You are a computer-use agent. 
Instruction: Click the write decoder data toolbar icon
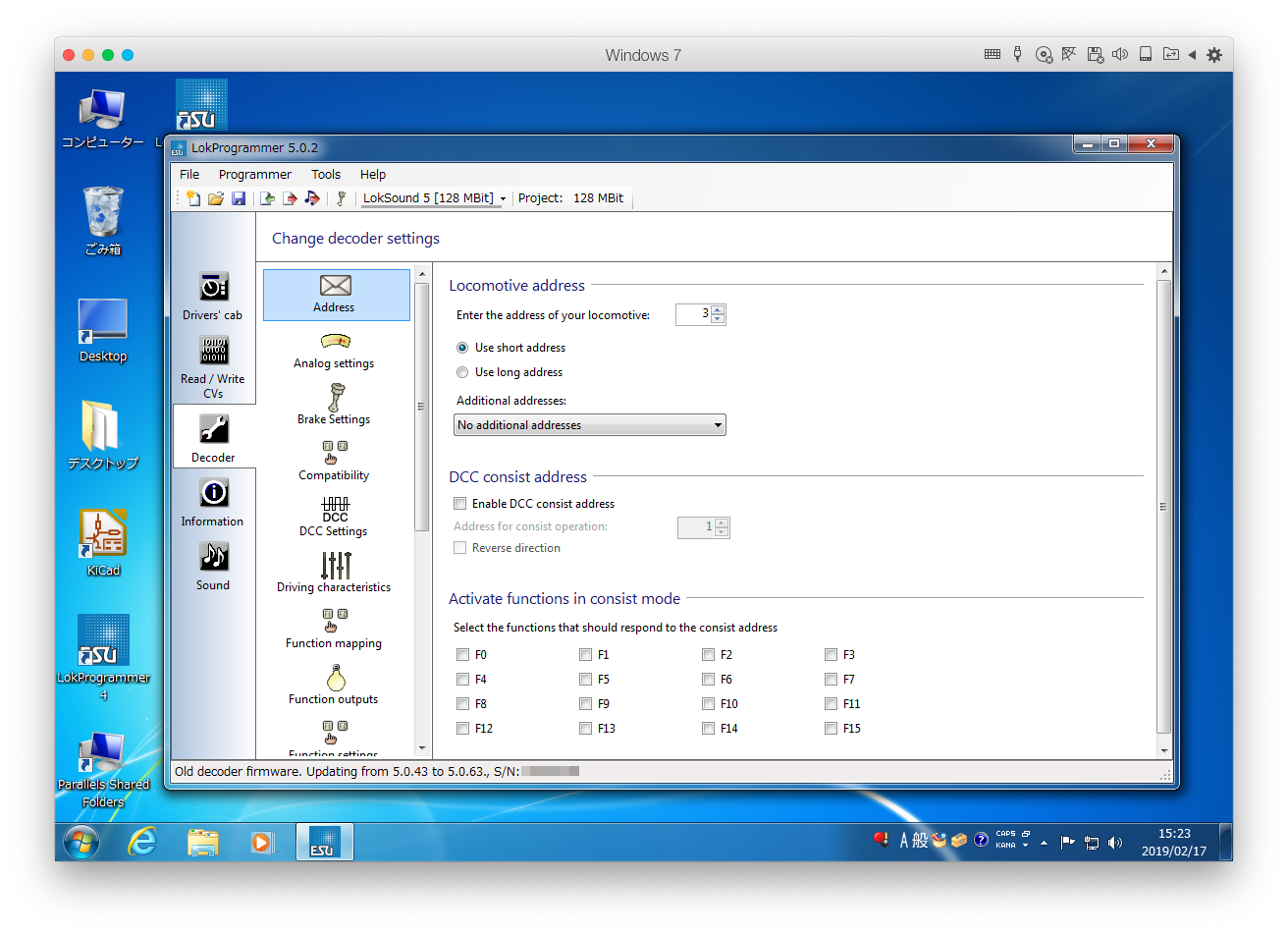click(x=290, y=198)
